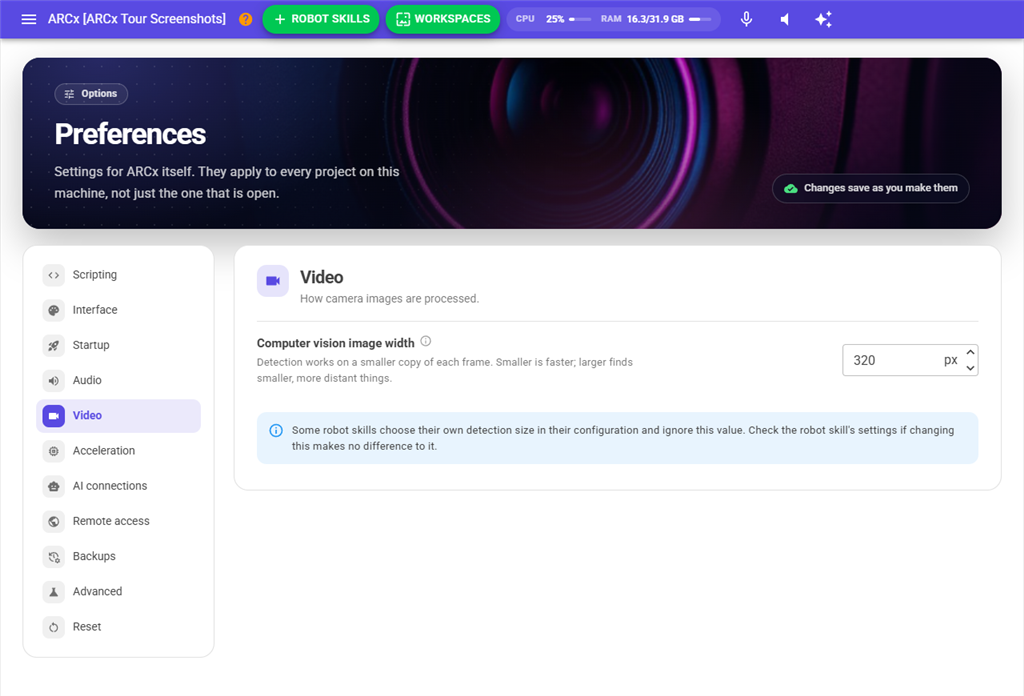Image resolution: width=1024 pixels, height=696 pixels.
Task: Click the Preferences heading text
Action: (x=130, y=134)
